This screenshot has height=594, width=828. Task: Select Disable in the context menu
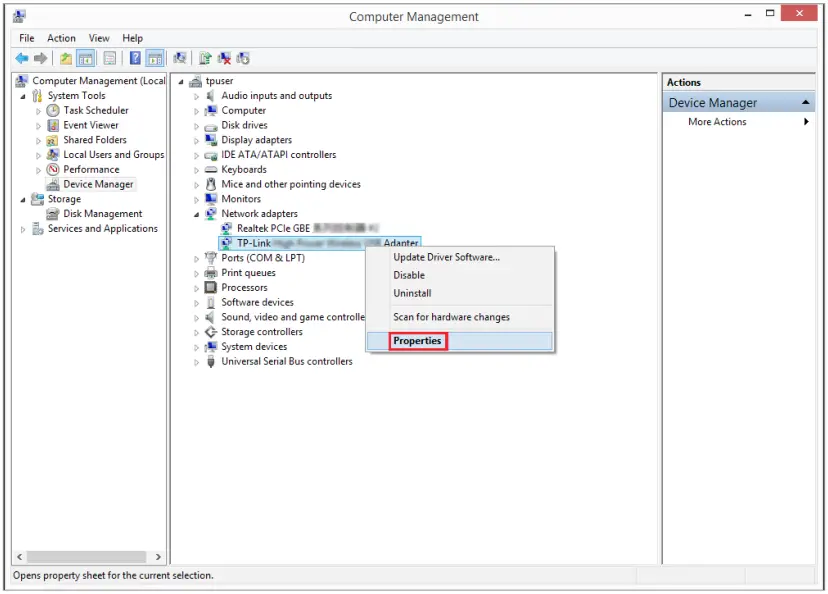click(409, 275)
